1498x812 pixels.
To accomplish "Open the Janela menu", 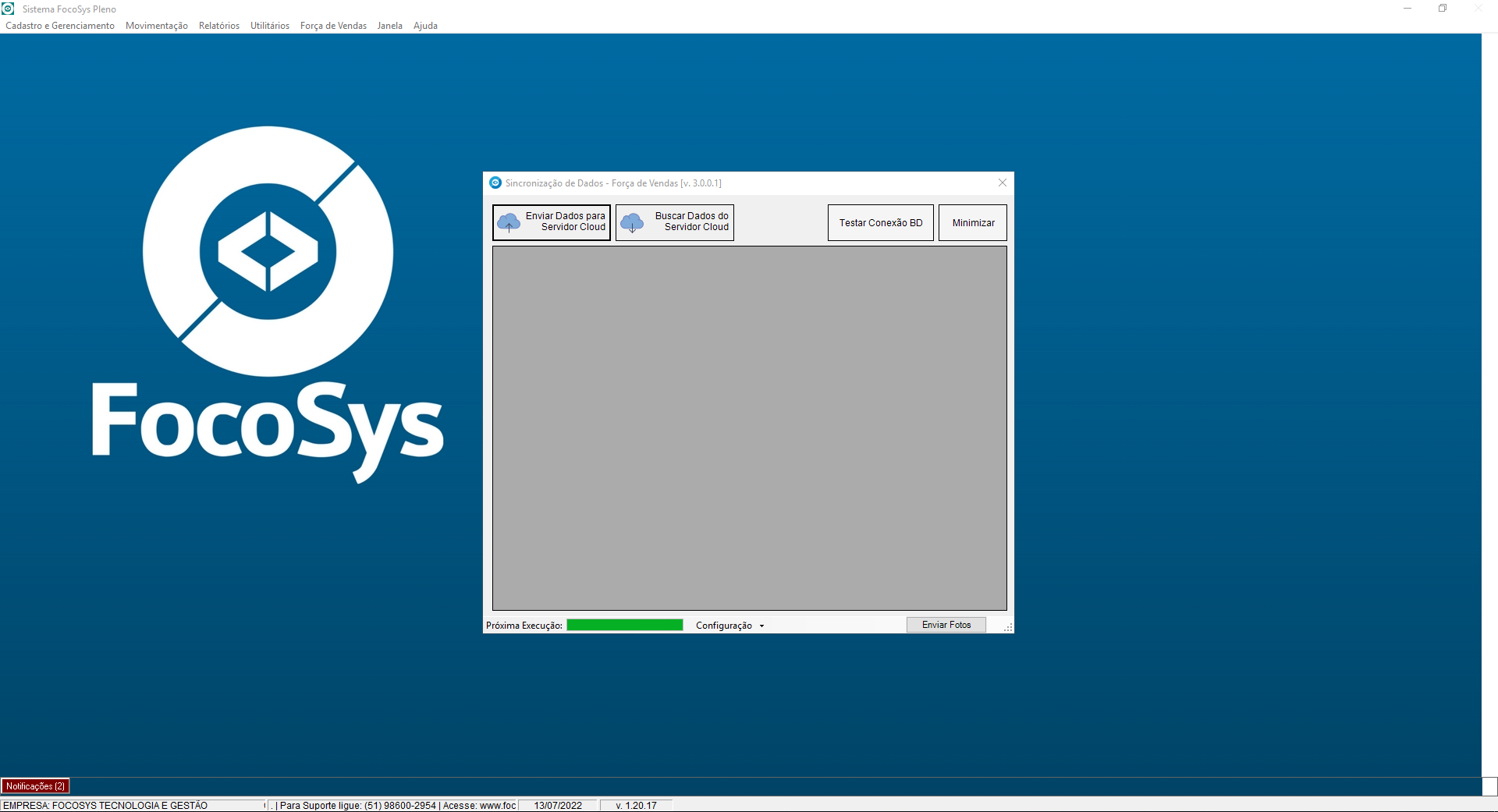I will (390, 26).
